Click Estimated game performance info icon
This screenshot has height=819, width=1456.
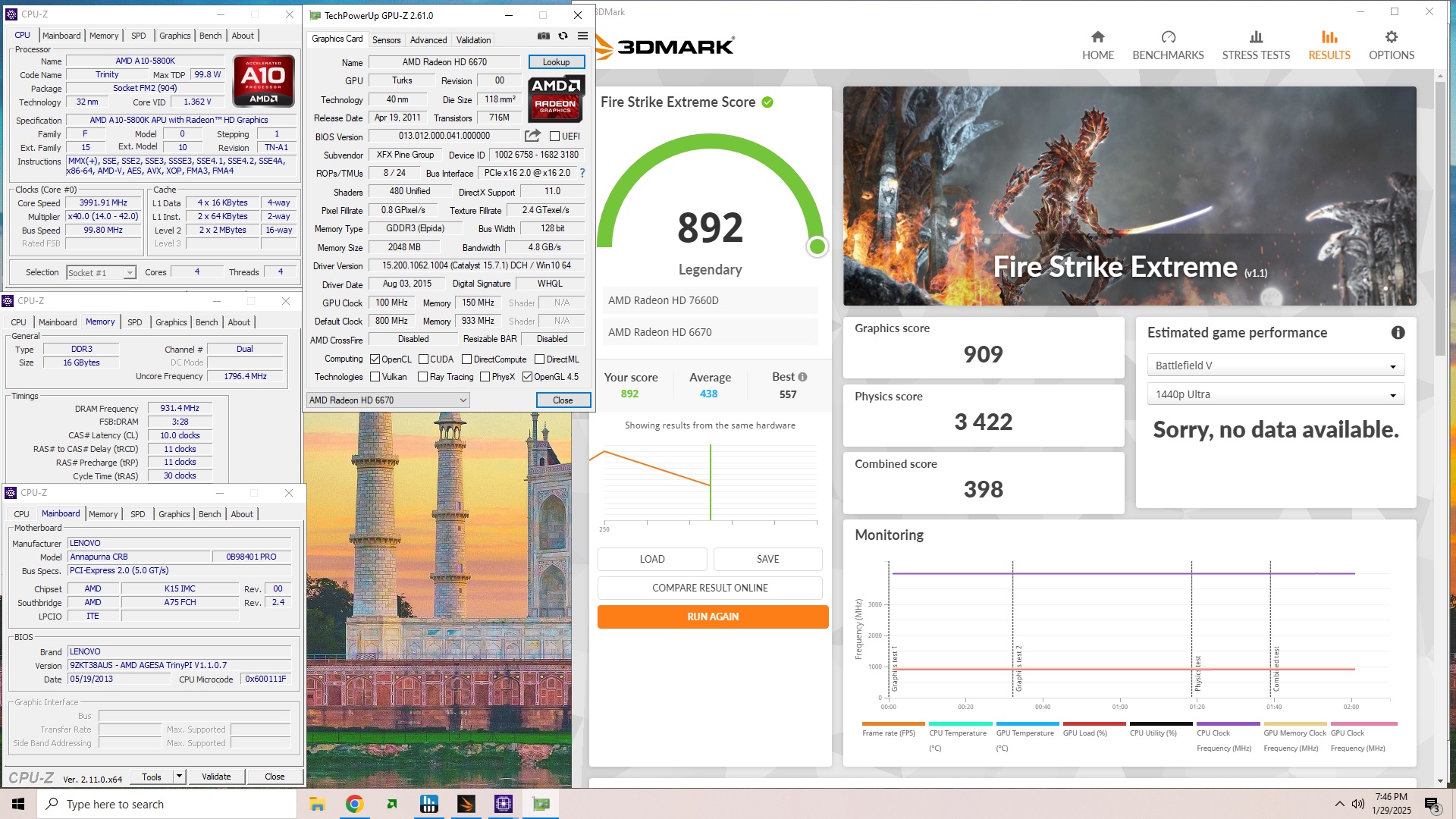[1398, 333]
